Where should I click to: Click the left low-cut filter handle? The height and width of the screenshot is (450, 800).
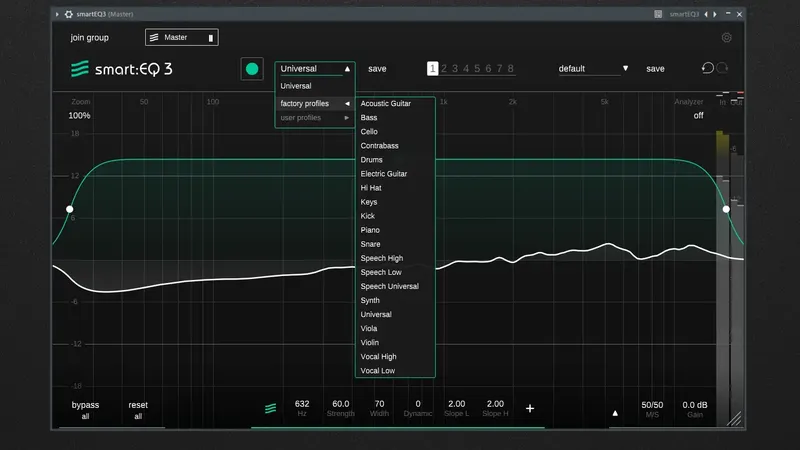click(69, 209)
